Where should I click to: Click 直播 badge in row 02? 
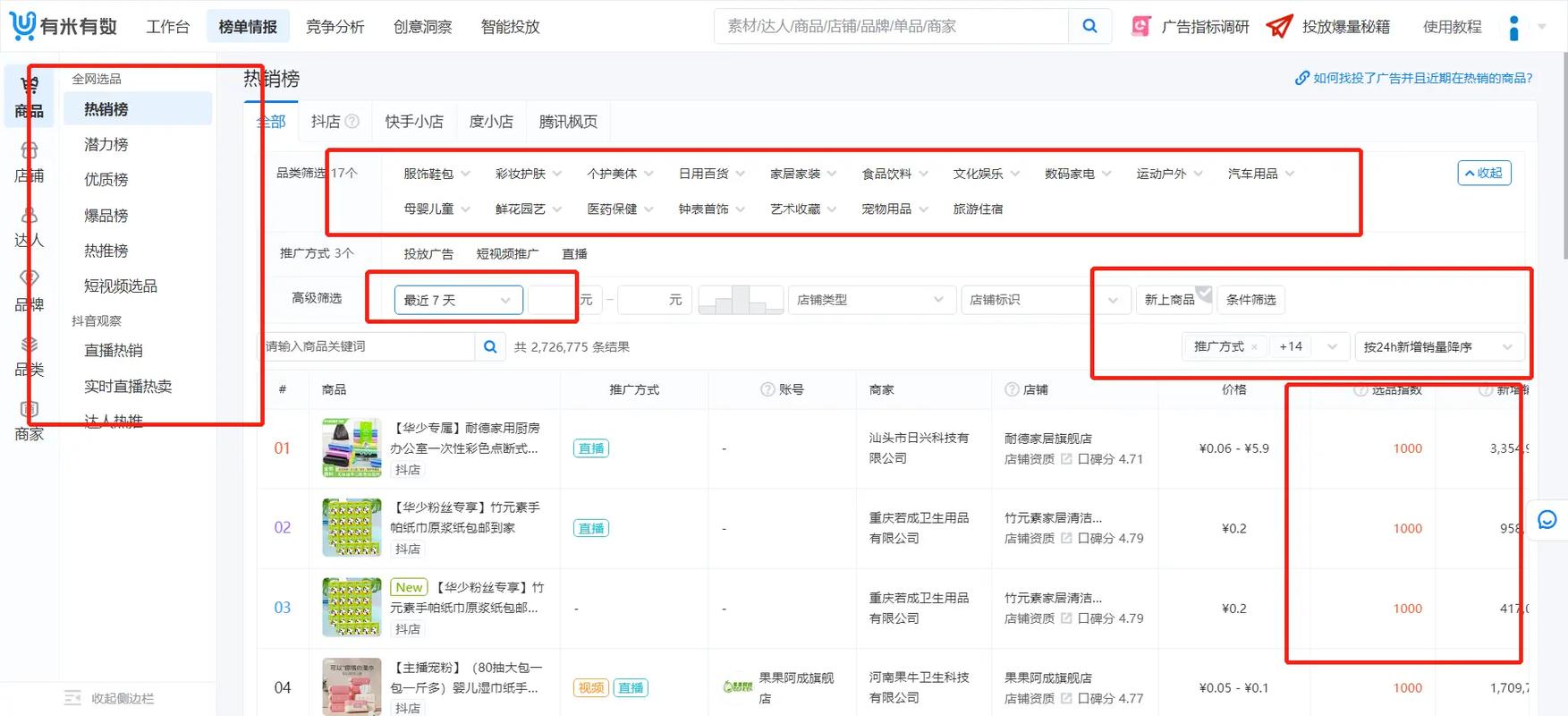(591, 528)
